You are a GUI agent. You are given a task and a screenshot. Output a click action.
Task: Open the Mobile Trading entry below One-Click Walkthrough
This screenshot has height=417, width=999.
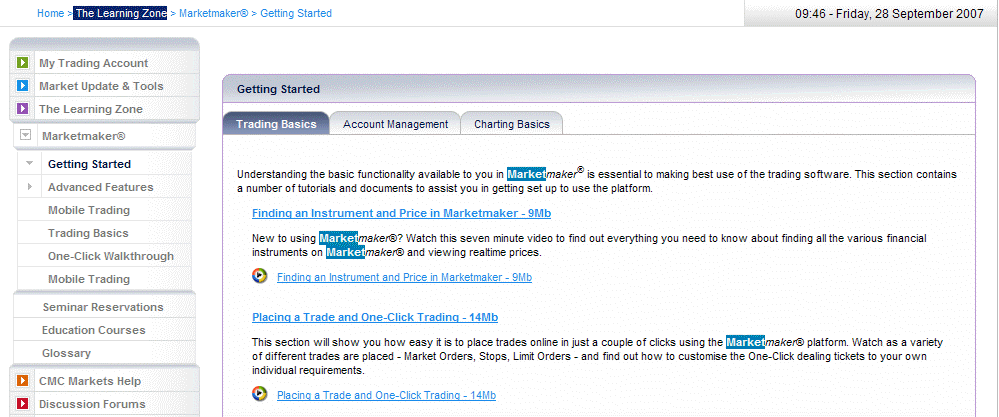coord(89,279)
